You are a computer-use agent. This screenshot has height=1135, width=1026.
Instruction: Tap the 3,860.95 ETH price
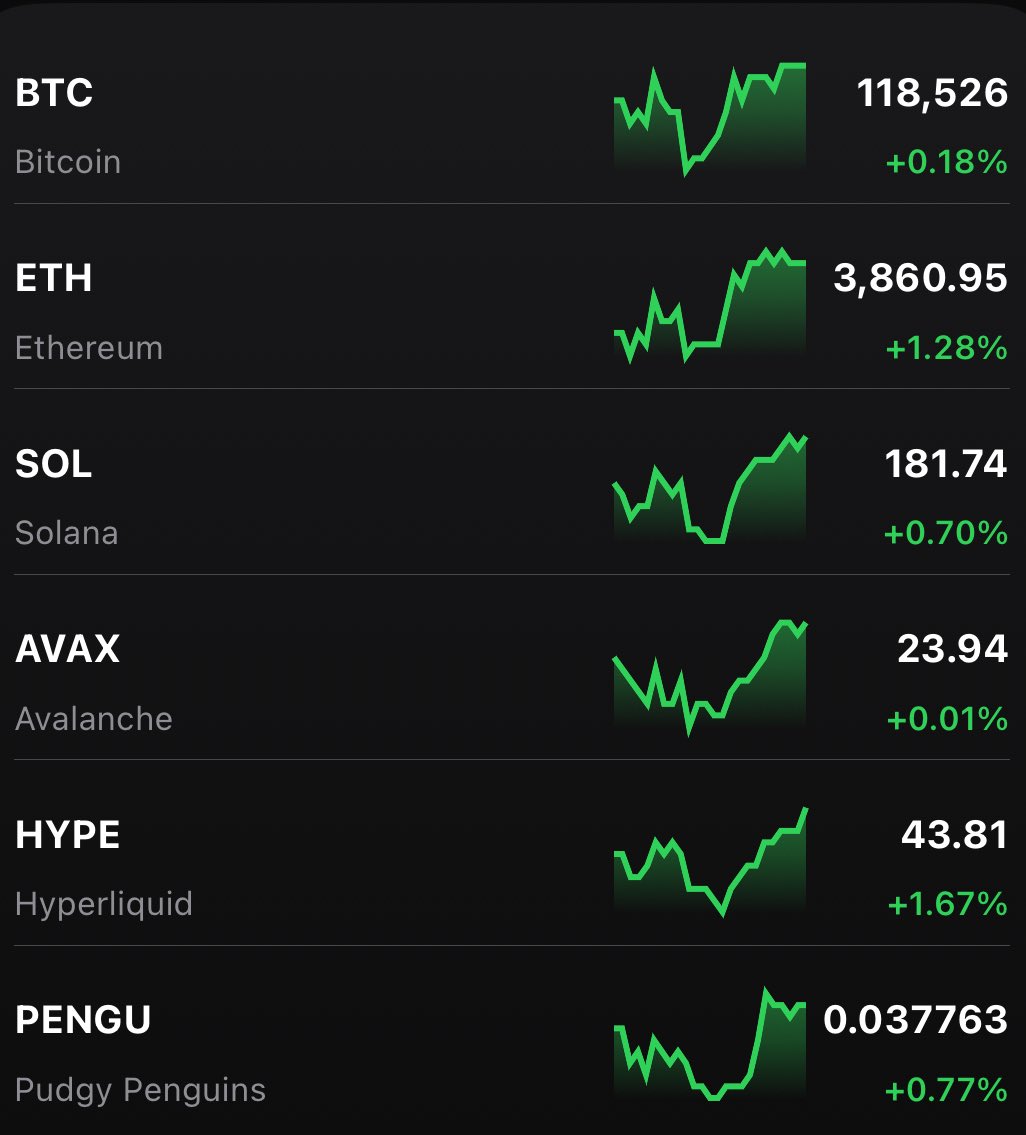(920, 278)
